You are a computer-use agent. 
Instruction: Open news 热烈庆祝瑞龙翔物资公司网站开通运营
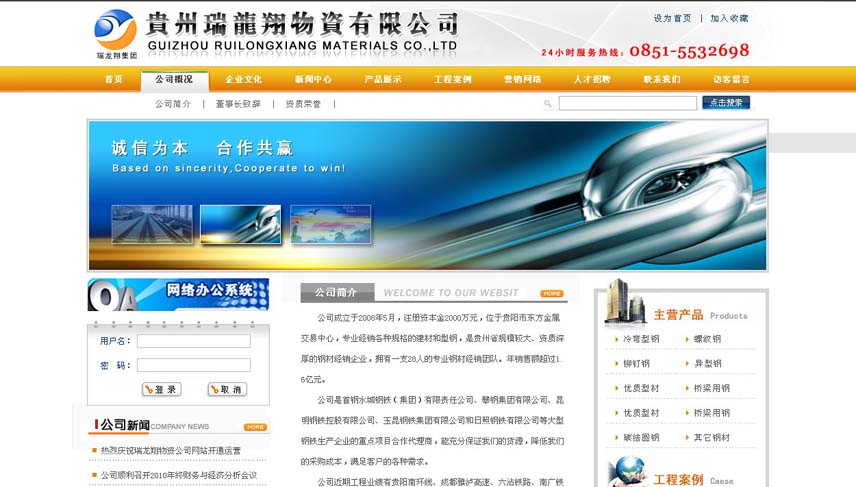[x=170, y=450]
